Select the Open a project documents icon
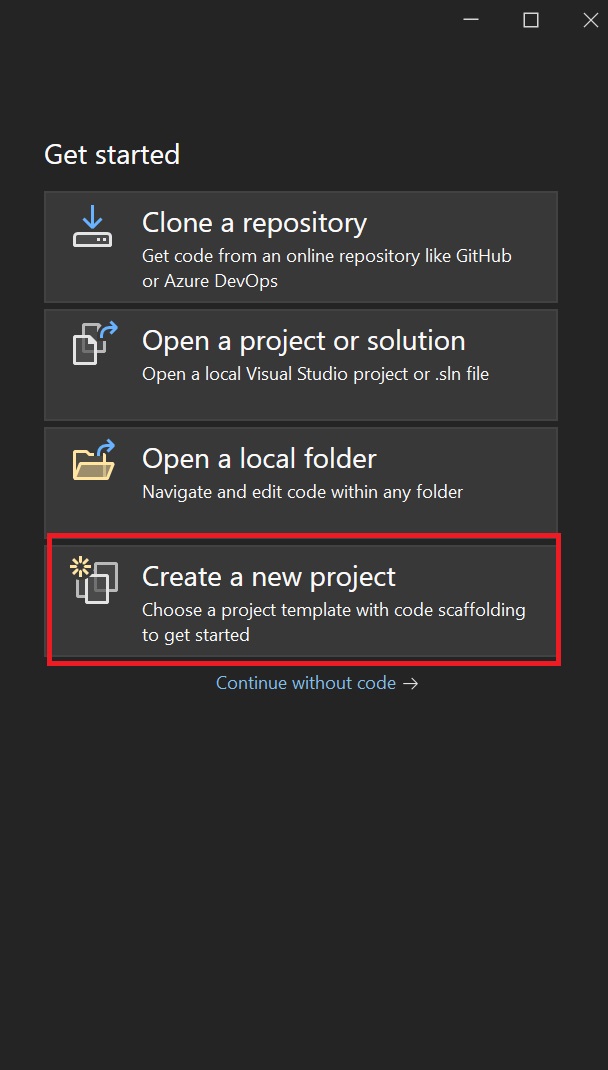 (94, 343)
